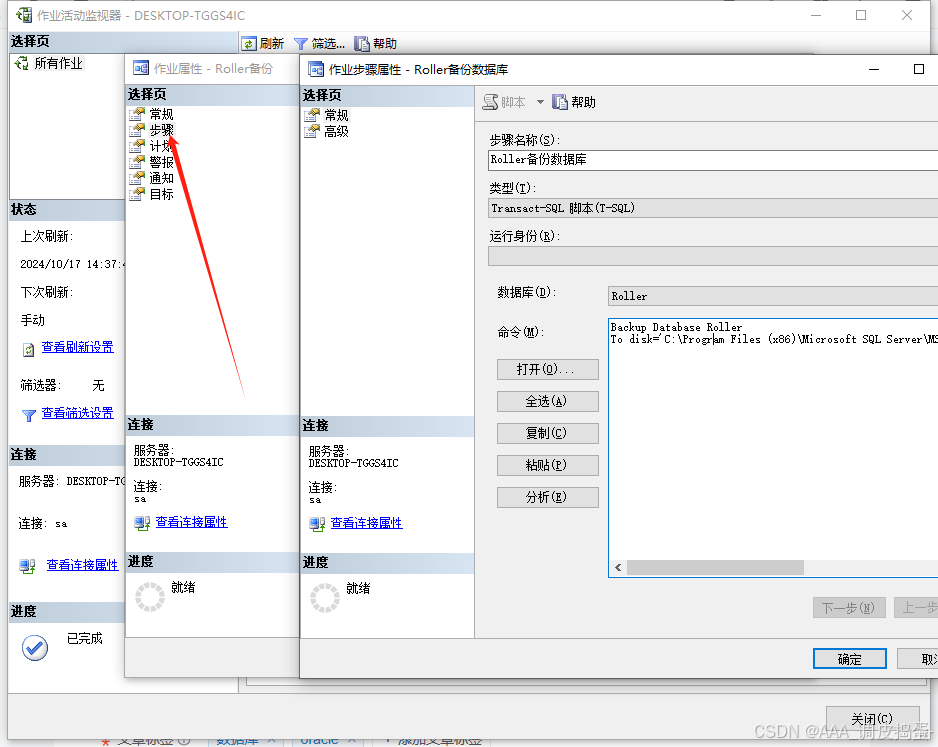The image size is (938, 747).
Task: Open 查看连接属性 link in 作业步骤属性 dialog
Action: [x=367, y=523]
